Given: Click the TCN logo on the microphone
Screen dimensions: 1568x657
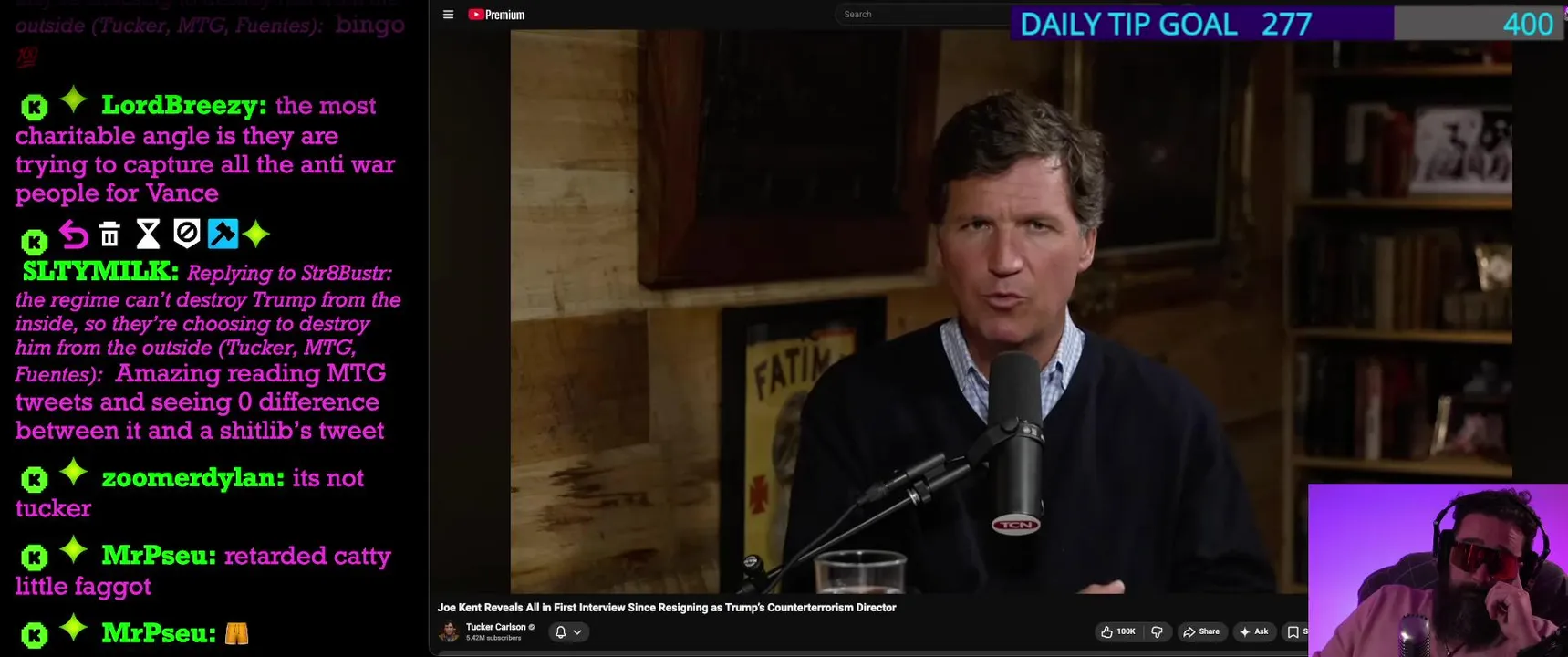Looking at the screenshot, I should click(1015, 525).
